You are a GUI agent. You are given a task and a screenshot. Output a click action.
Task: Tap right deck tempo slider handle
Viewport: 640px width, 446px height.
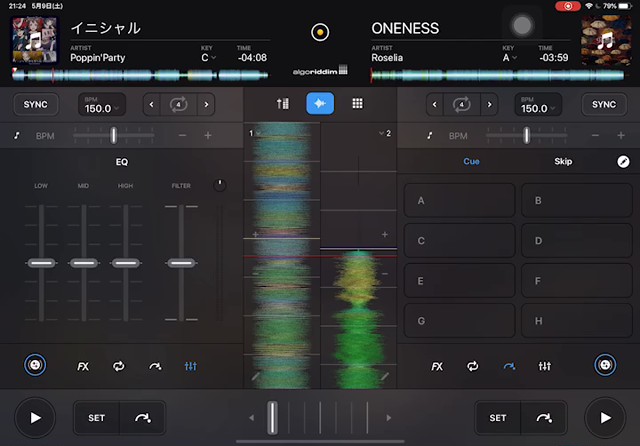[x=527, y=135]
